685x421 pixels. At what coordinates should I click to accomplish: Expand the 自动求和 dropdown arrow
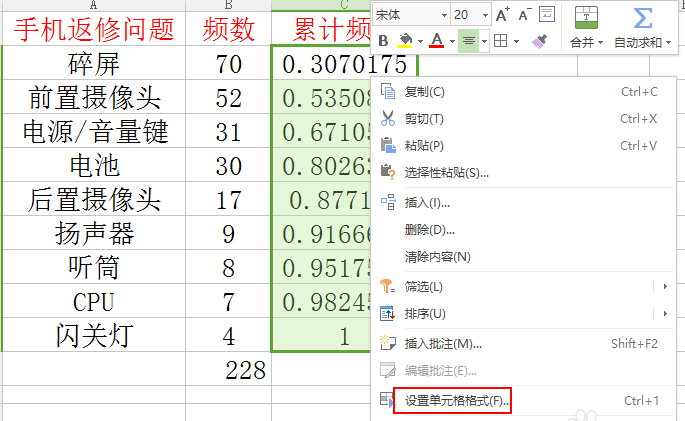[668, 43]
